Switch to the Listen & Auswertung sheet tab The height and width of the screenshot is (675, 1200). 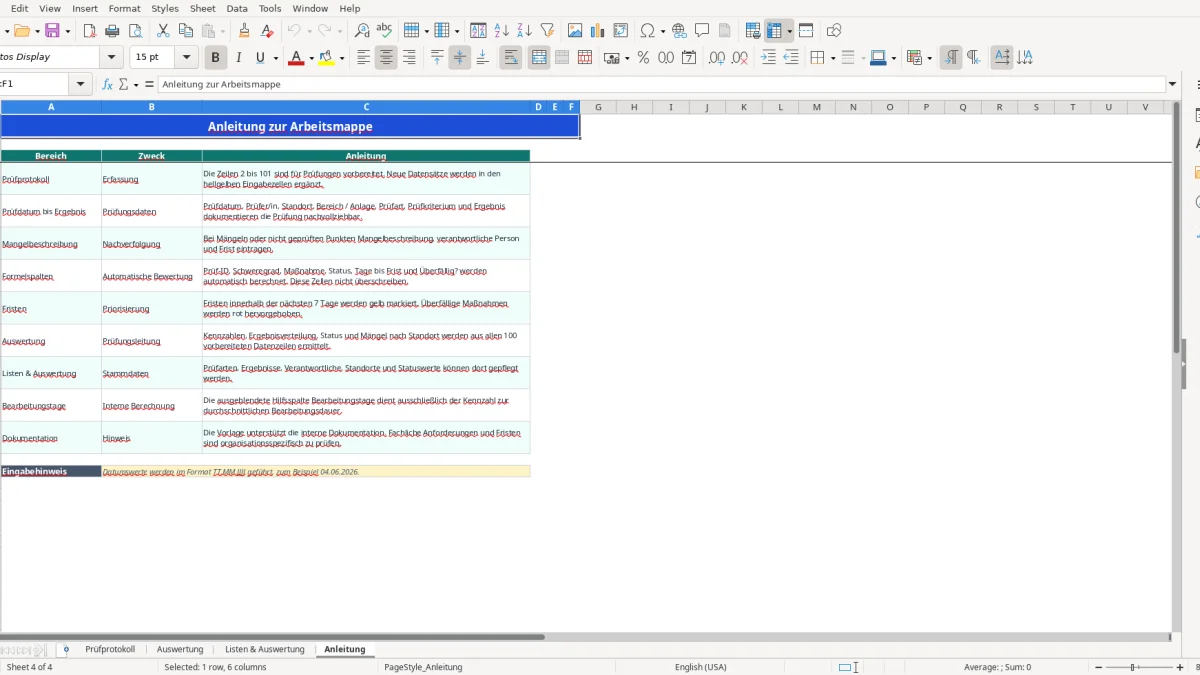click(x=265, y=649)
